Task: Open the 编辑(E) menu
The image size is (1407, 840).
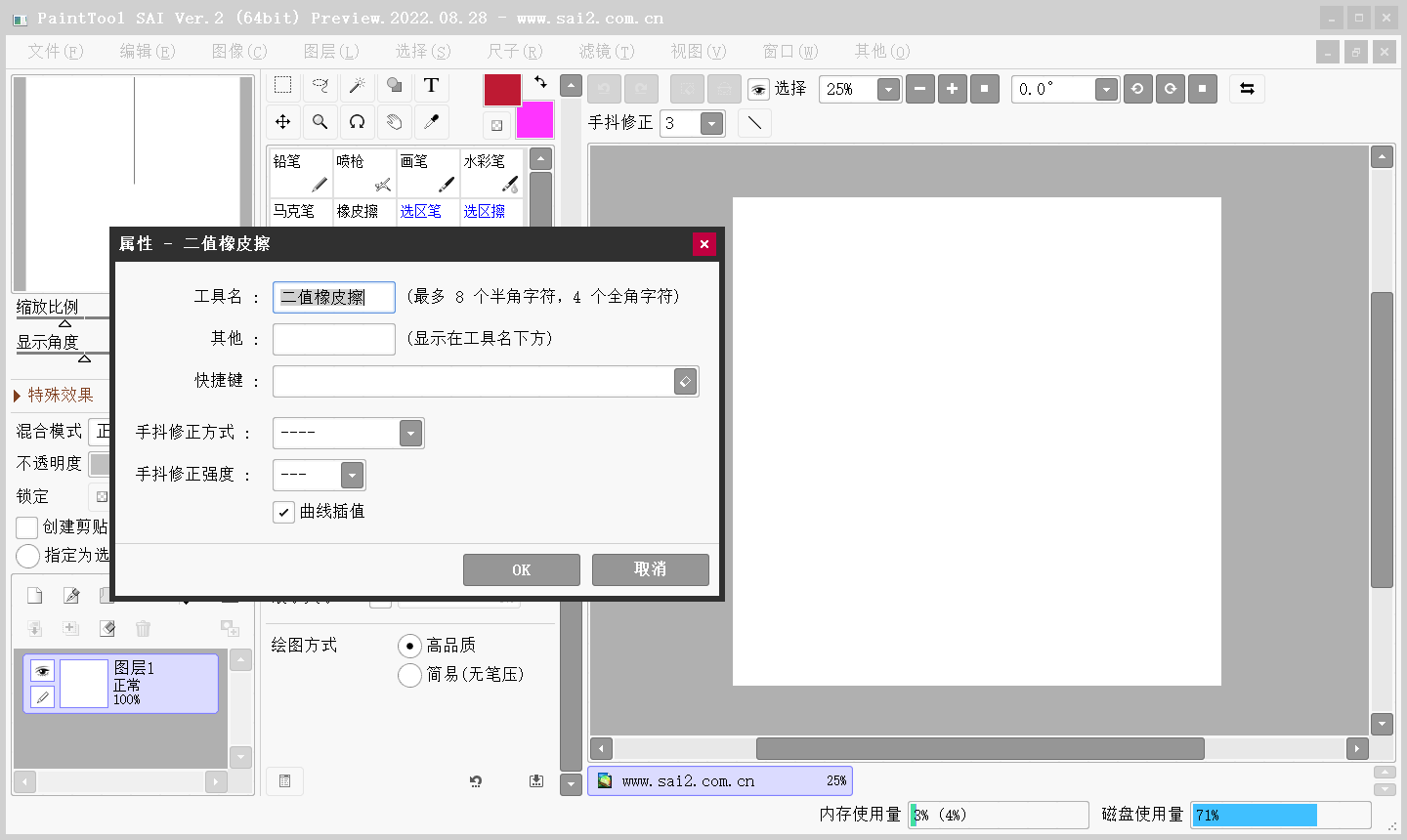Action: (148, 52)
